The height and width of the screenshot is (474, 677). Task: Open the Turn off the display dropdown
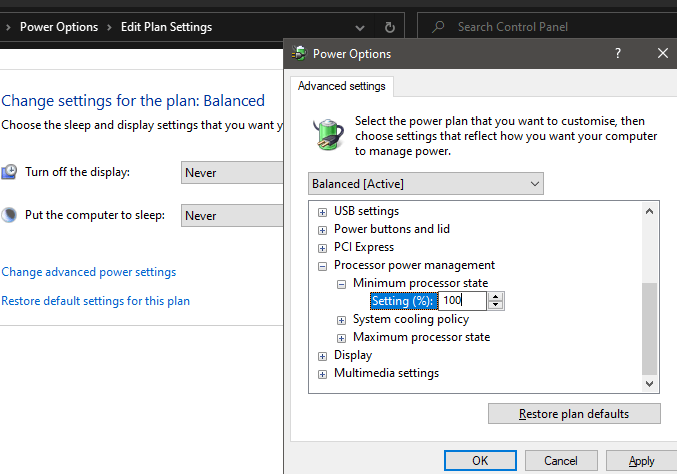pyautogui.click(x=232, y=172)
